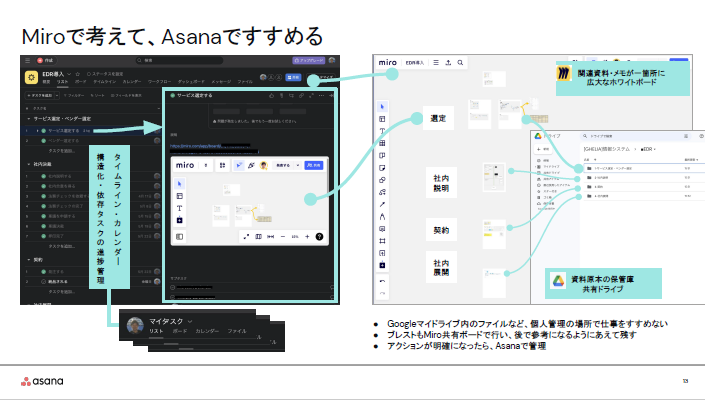Select the sticky note tool in Miro sidebar

tap(382, 168)
